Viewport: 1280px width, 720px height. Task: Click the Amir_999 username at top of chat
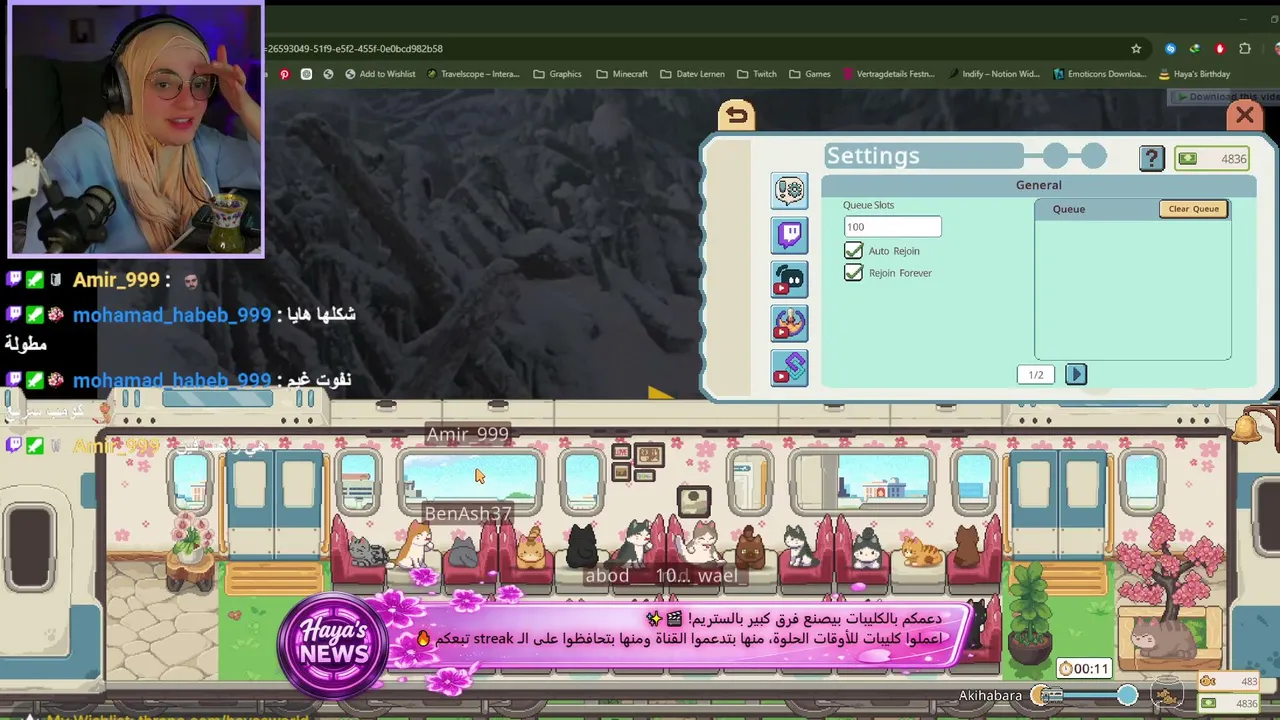(x=116, y=281)
